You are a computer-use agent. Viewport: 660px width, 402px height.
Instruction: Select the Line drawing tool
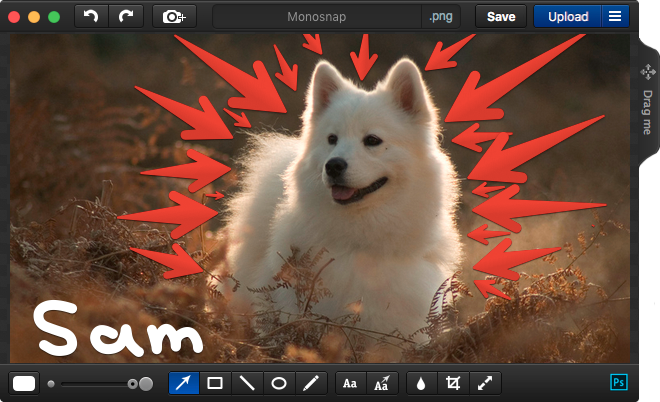(247, 383)
